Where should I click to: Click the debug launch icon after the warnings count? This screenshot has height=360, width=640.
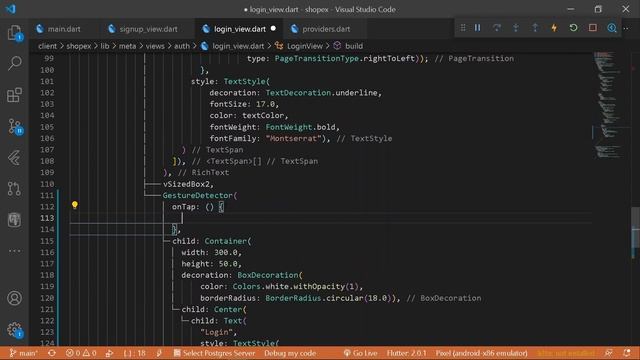pos(109,353)
